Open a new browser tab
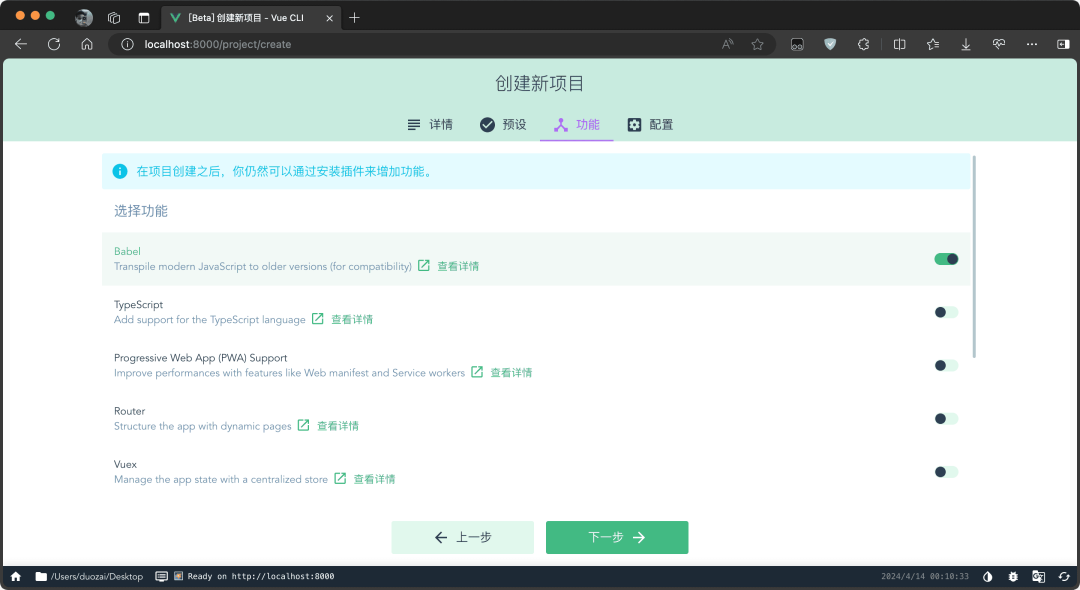1080x590 pixels. 354,18
